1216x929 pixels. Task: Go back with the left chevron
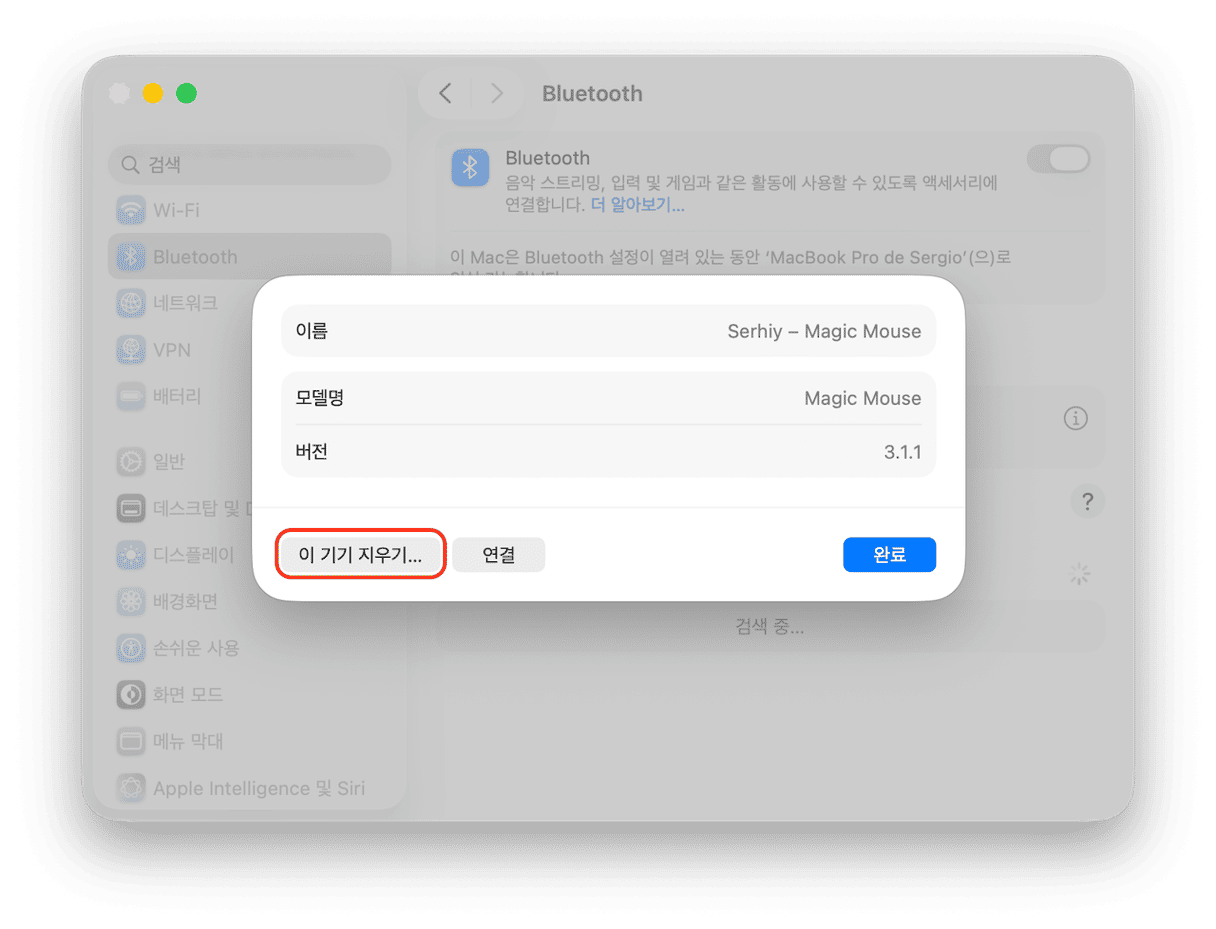446,94
